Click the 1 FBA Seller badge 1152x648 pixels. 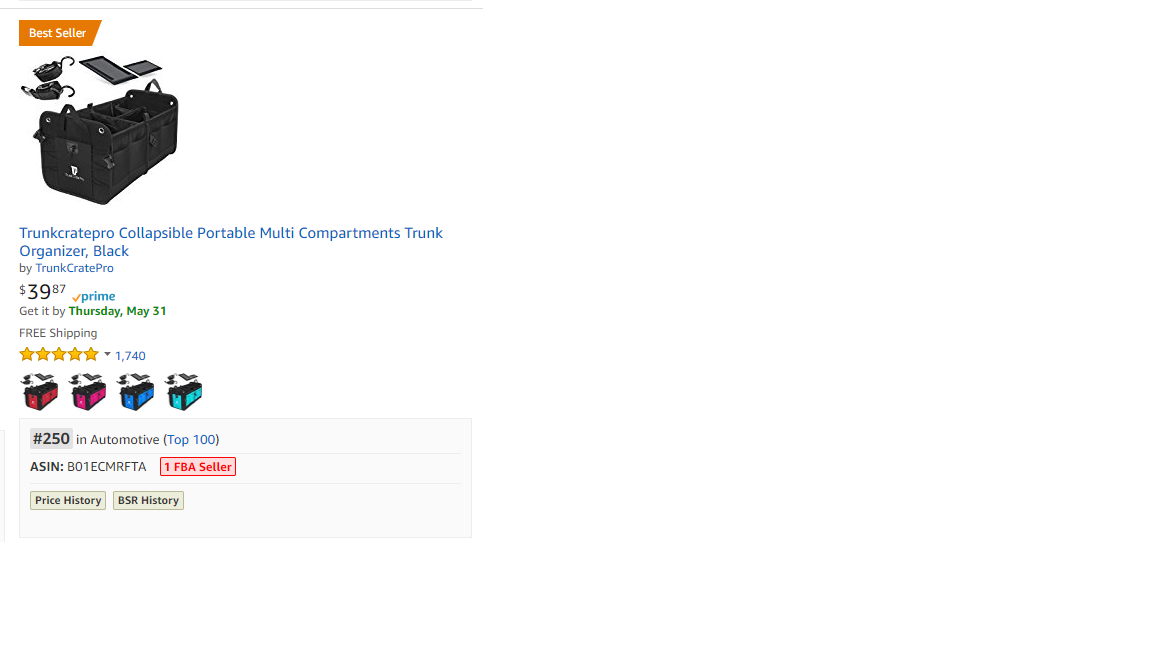[x=198, y=467]
